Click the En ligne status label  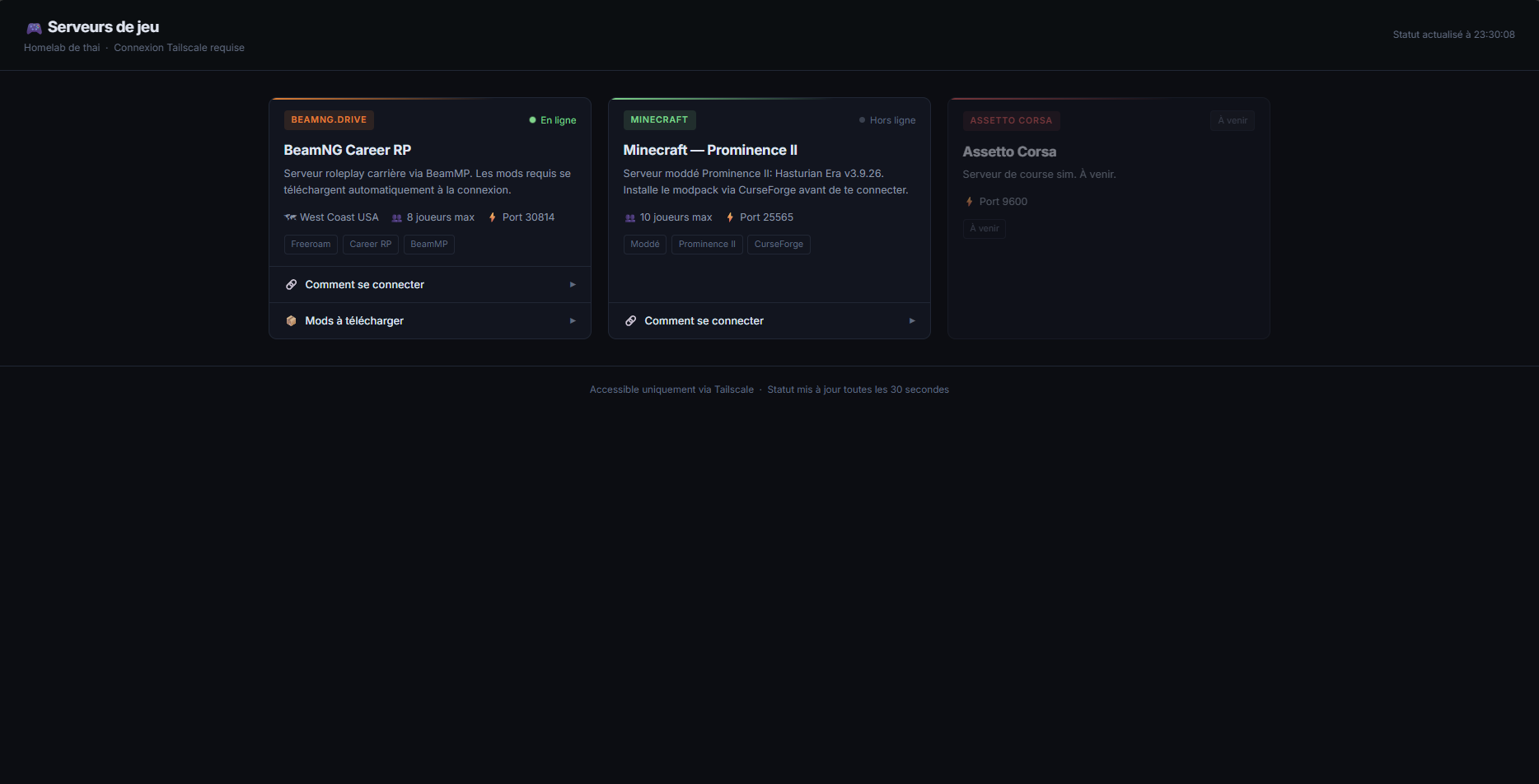tap(559, 120)
